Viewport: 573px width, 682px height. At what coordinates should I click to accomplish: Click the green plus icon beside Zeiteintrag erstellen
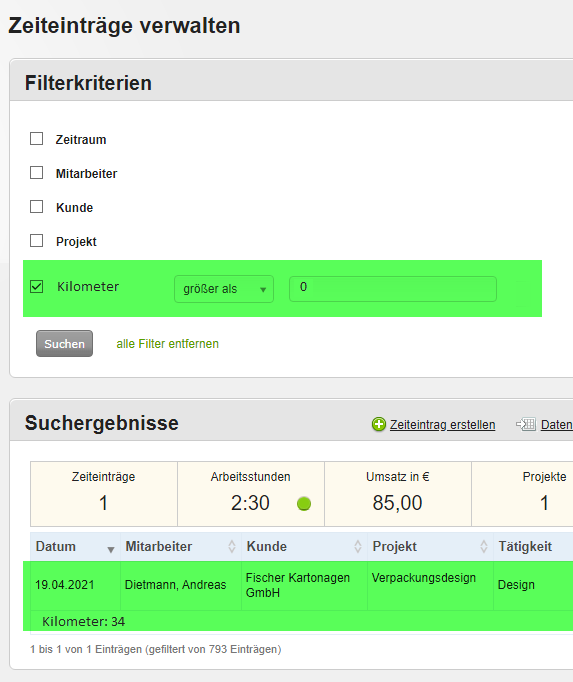379,424
